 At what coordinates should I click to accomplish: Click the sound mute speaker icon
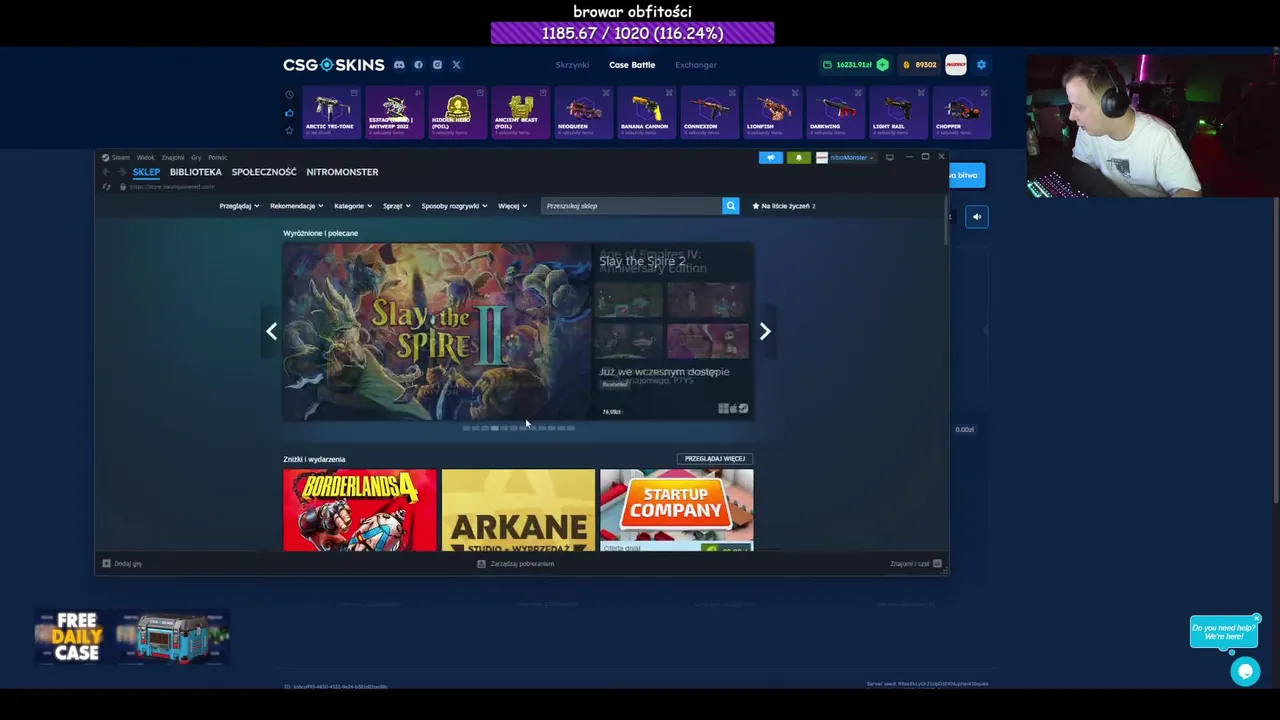(x=977, y=216)
